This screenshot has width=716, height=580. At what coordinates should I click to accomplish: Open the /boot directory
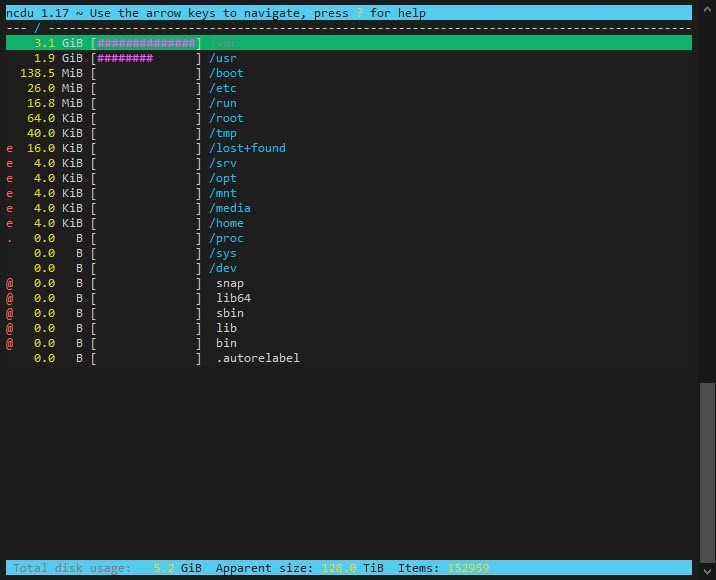(226, 73)
